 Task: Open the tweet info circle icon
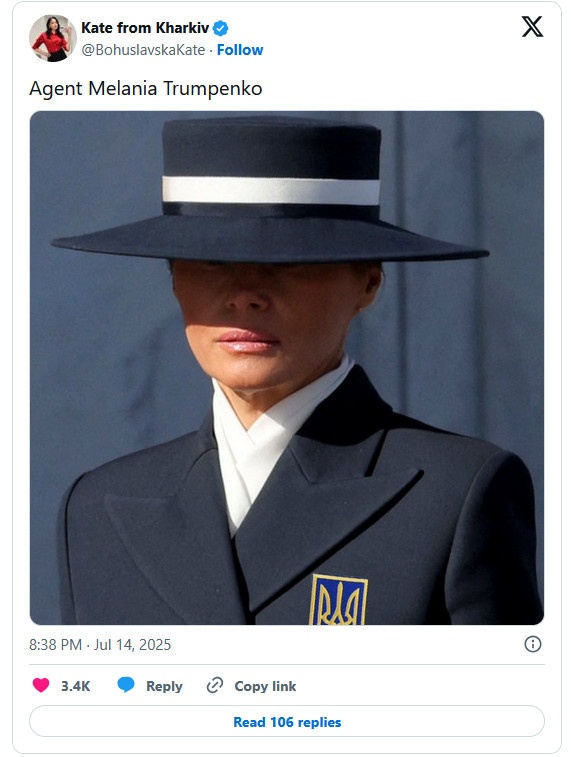tap(532, 644)
